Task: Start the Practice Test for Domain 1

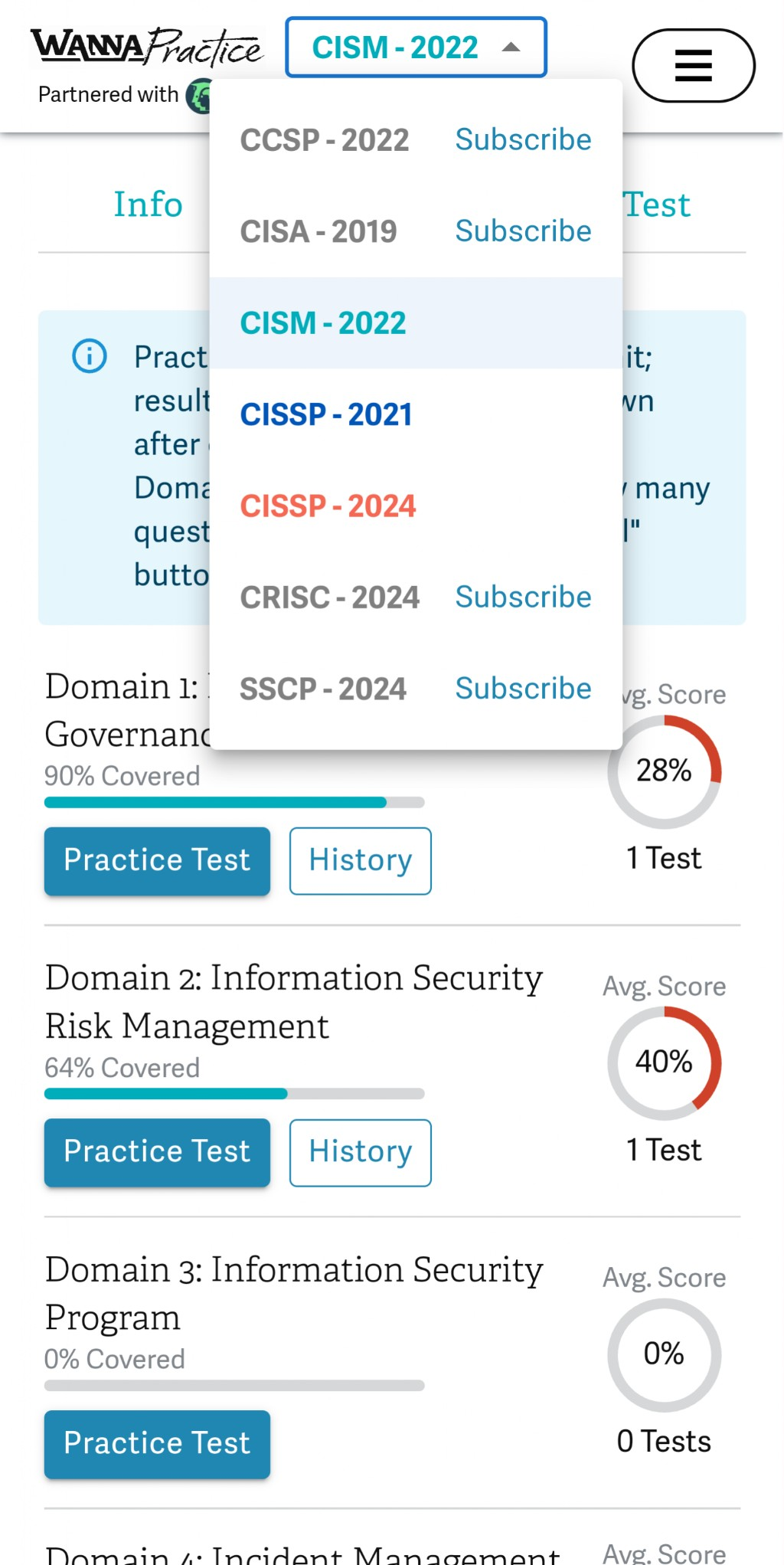Action: click(156, 861)
